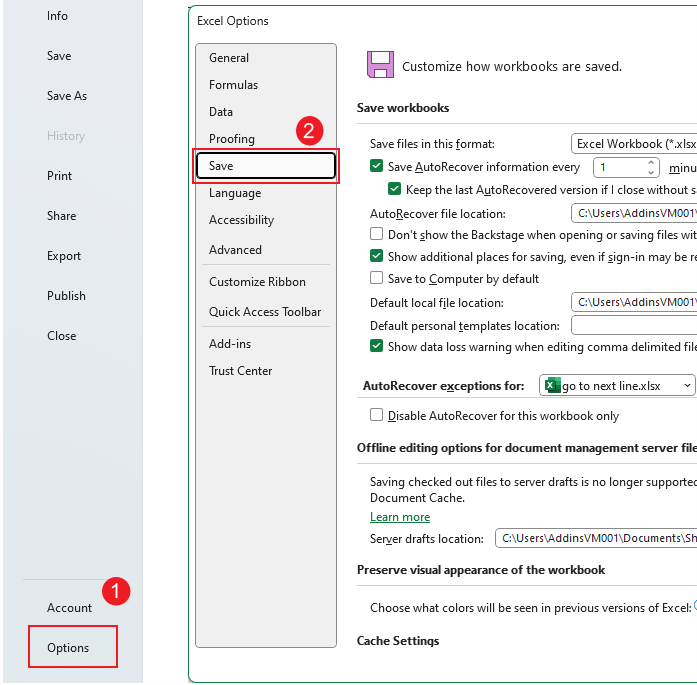Click the purple floppy disk Save icon

point(380,65)
